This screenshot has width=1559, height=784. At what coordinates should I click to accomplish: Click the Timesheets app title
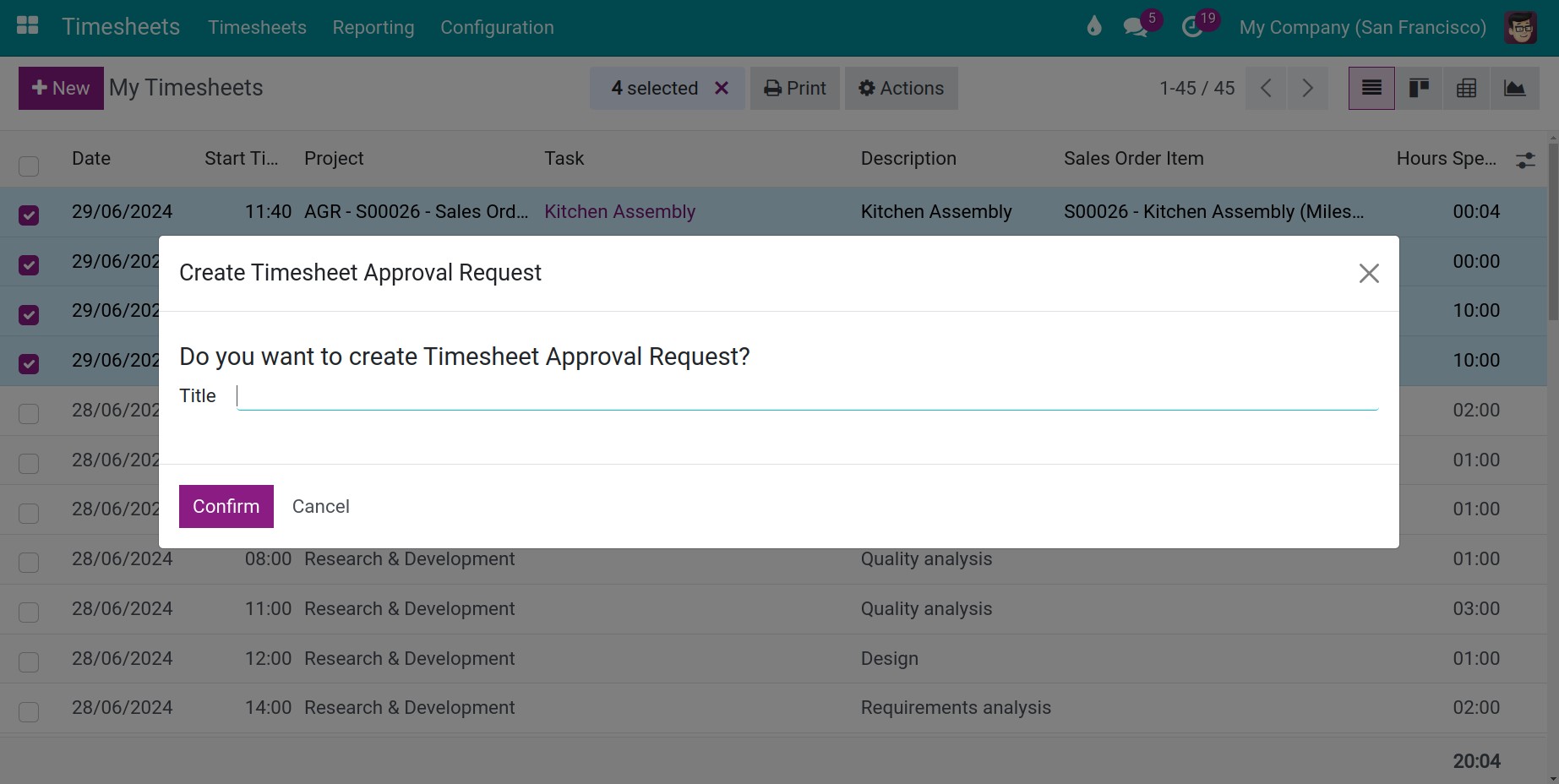pyautogui.click(x=121, y=27)
